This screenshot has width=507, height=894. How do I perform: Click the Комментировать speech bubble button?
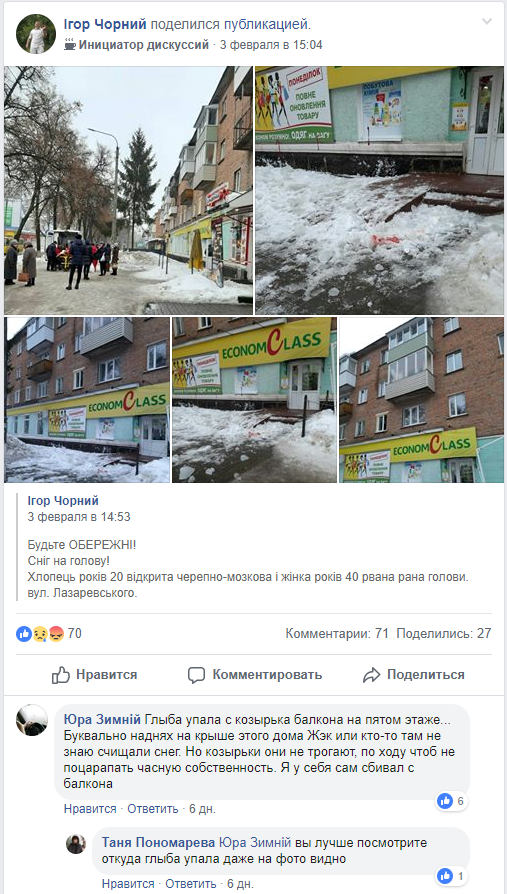coord(255,675)
